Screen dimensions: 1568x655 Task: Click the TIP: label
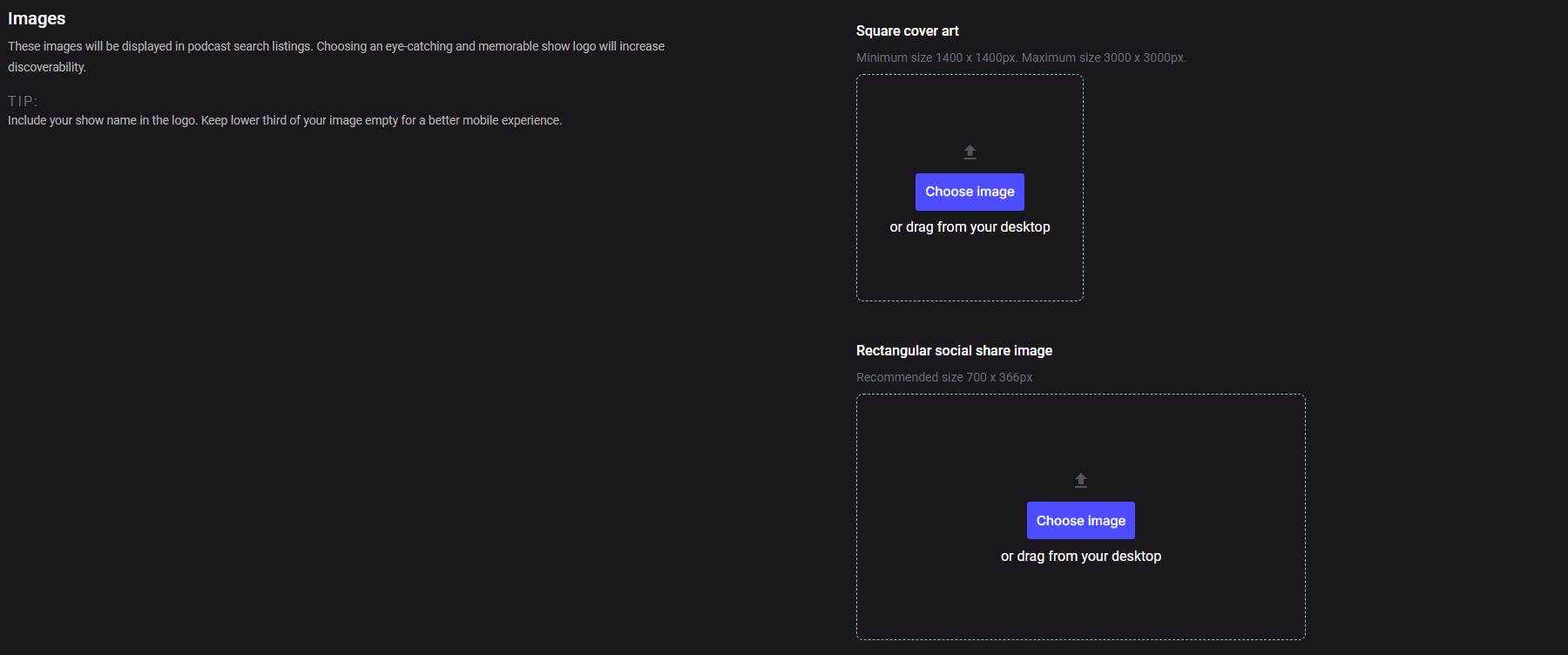(23, 101)
